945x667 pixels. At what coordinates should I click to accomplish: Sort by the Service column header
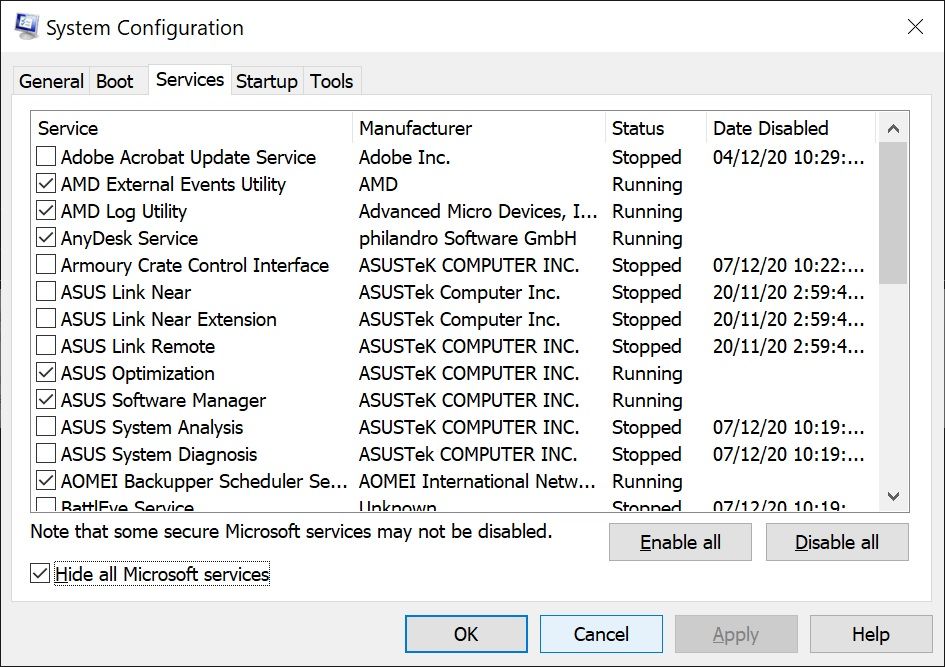click(191, 128)
